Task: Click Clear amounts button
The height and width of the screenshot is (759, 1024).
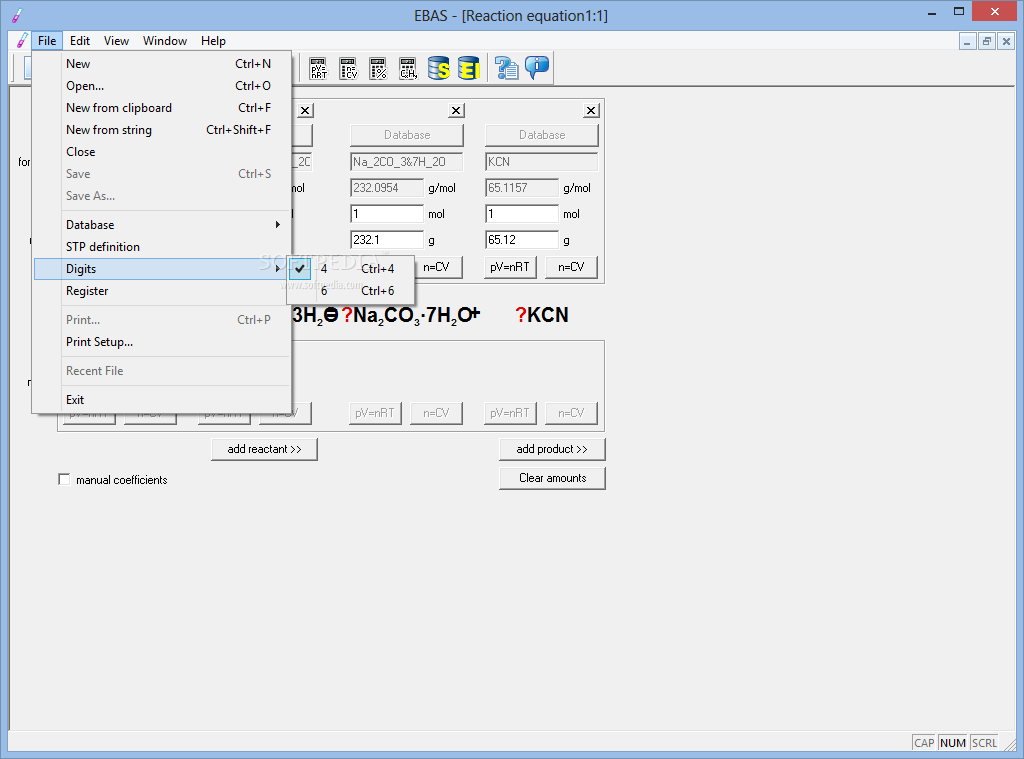Action: (552, 478)
